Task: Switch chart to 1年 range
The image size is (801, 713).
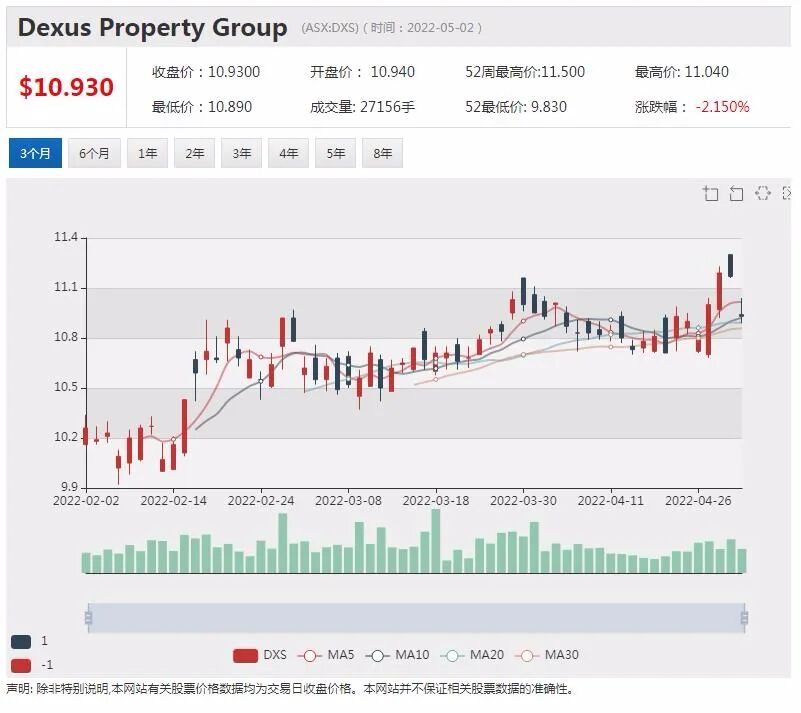Action: click(148, 153)
